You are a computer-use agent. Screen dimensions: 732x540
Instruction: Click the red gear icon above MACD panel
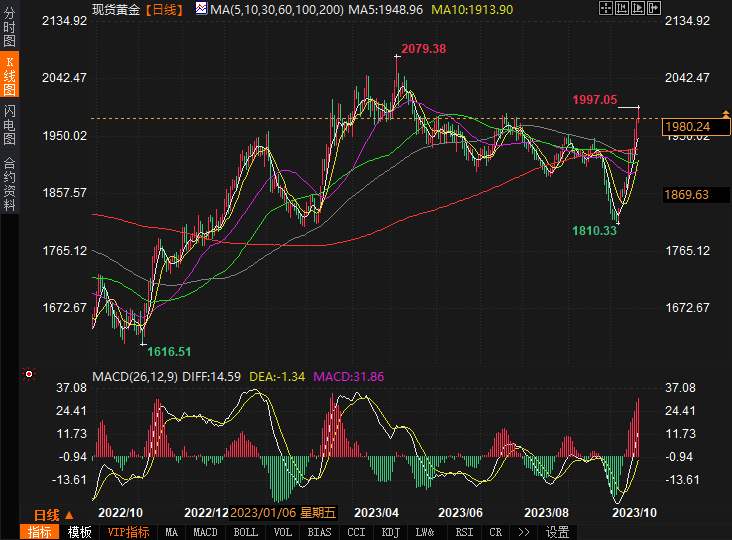(29, 375)
